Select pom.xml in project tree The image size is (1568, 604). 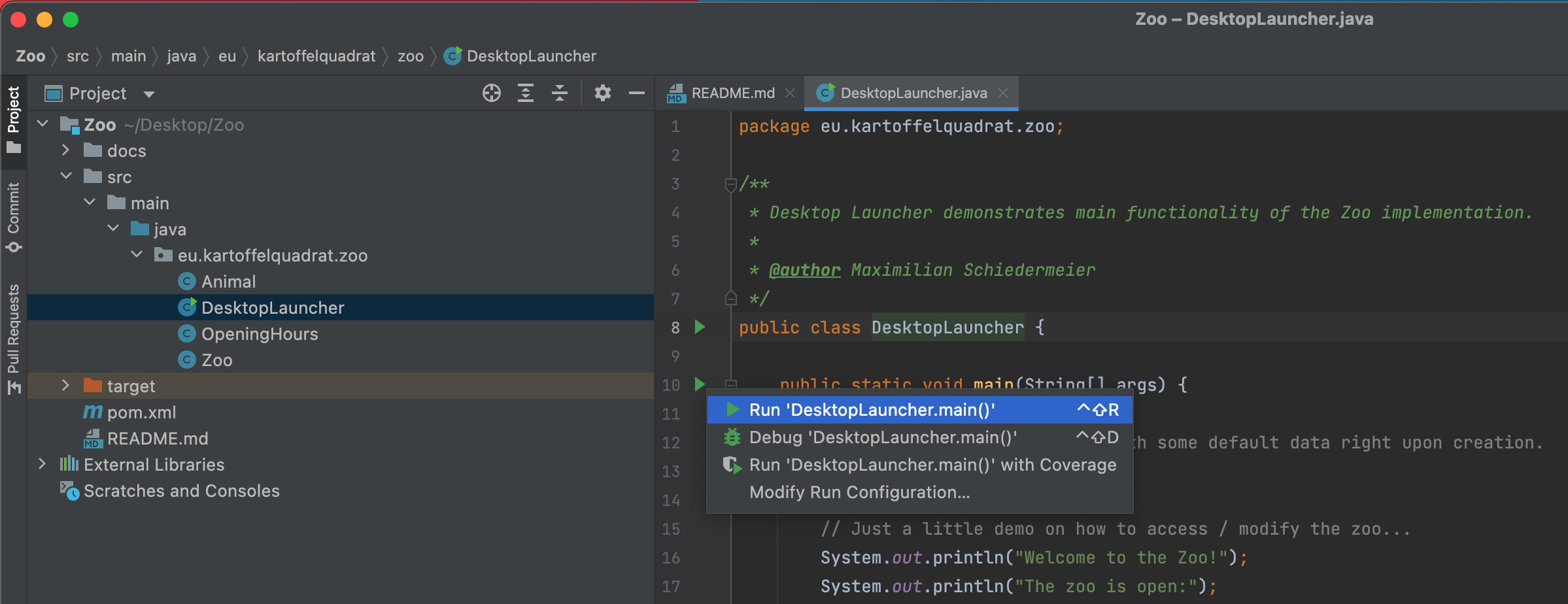[x=141, y=412]
